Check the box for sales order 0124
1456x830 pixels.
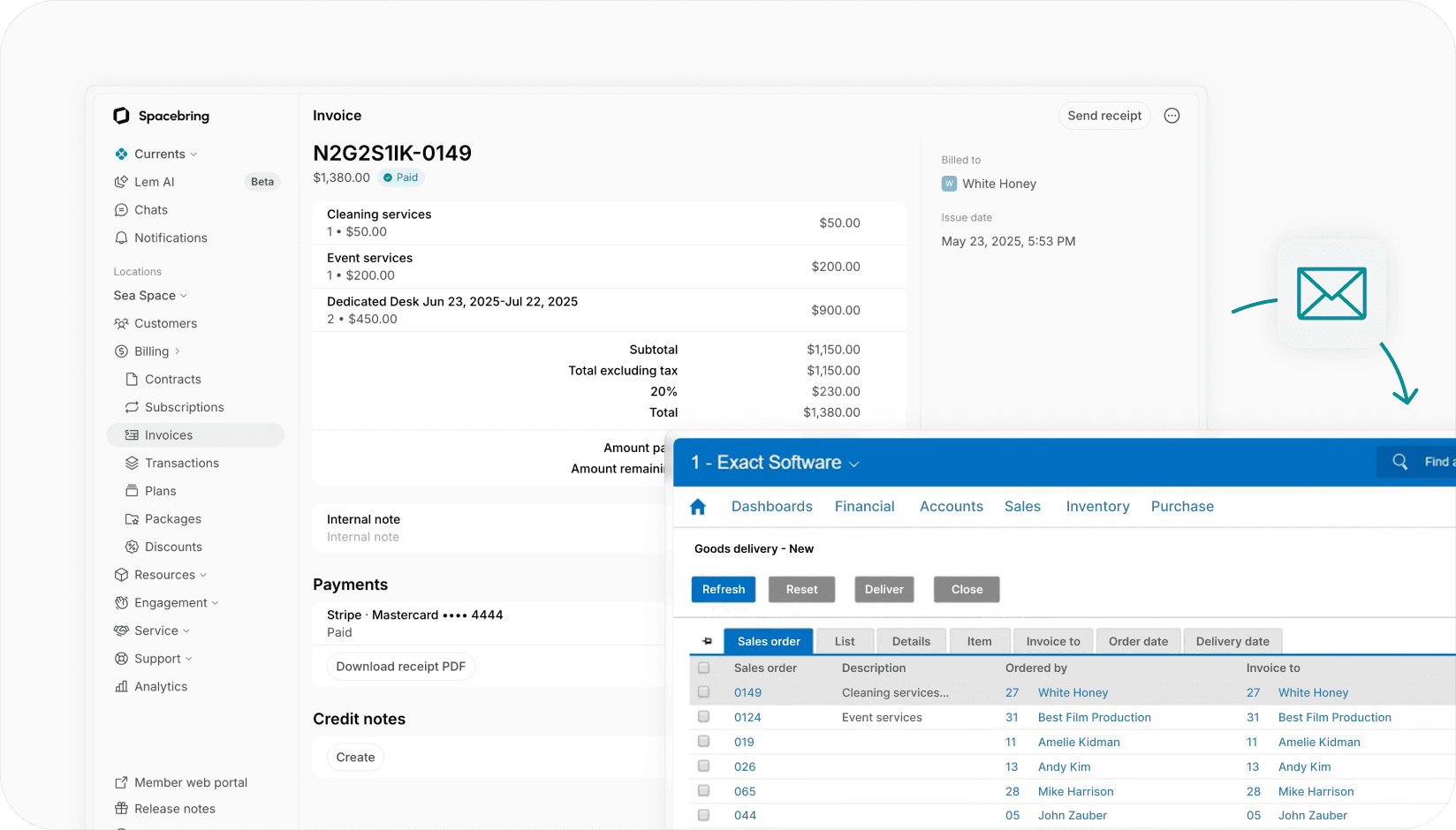pos(704,717)
